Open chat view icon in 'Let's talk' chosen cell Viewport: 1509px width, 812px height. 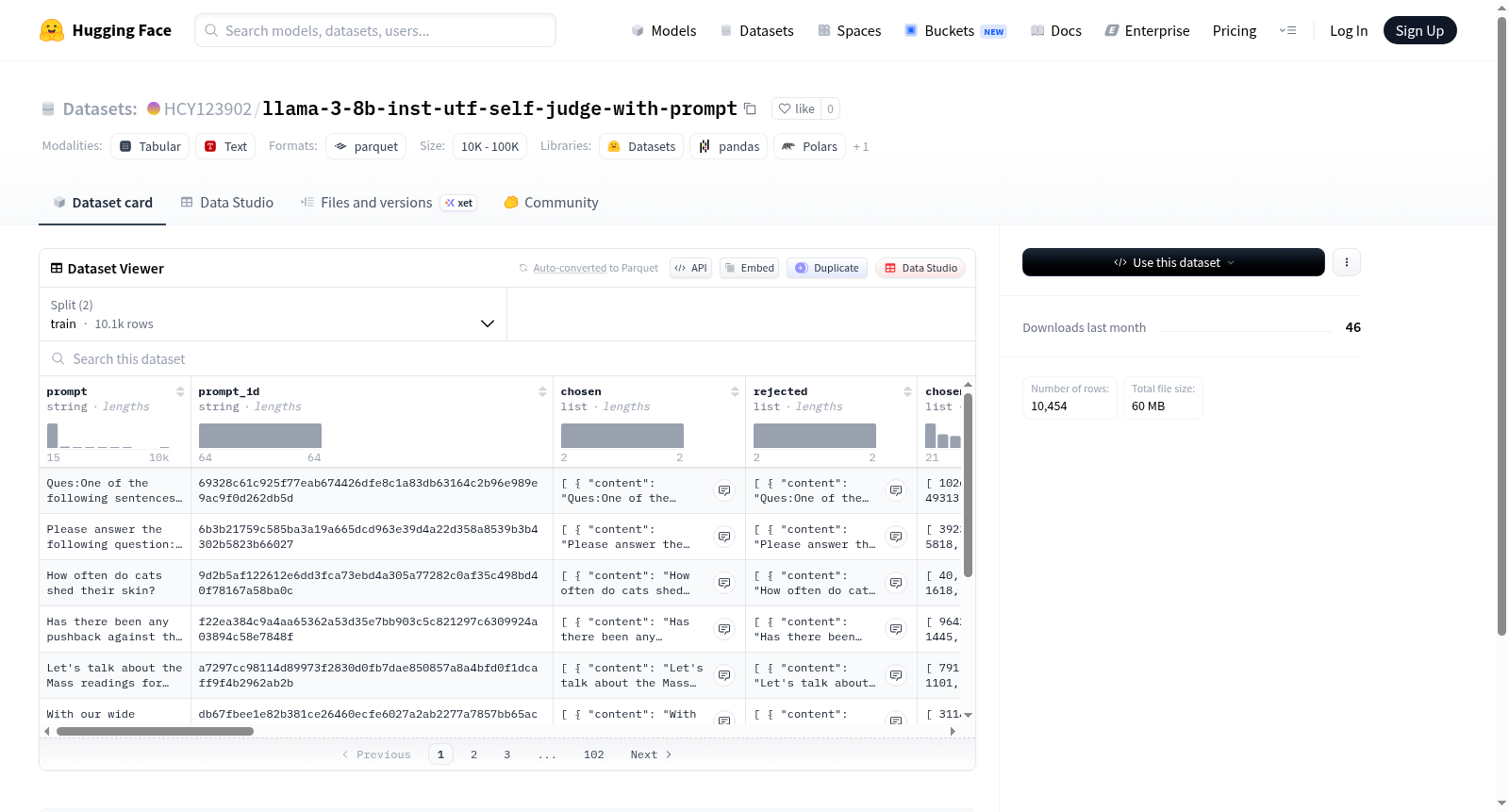coord(724,675)
